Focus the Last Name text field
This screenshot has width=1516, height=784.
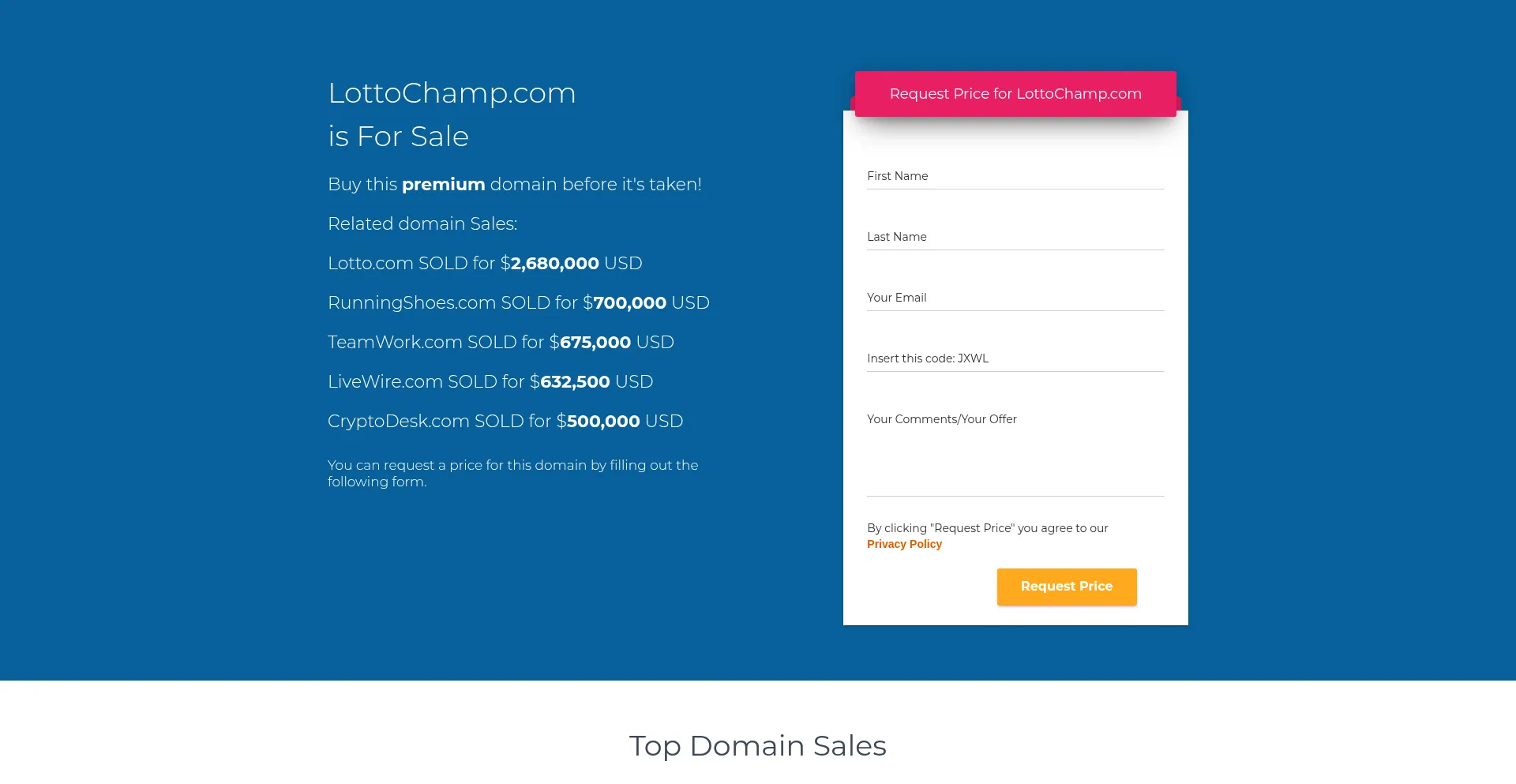point(1015,237)
